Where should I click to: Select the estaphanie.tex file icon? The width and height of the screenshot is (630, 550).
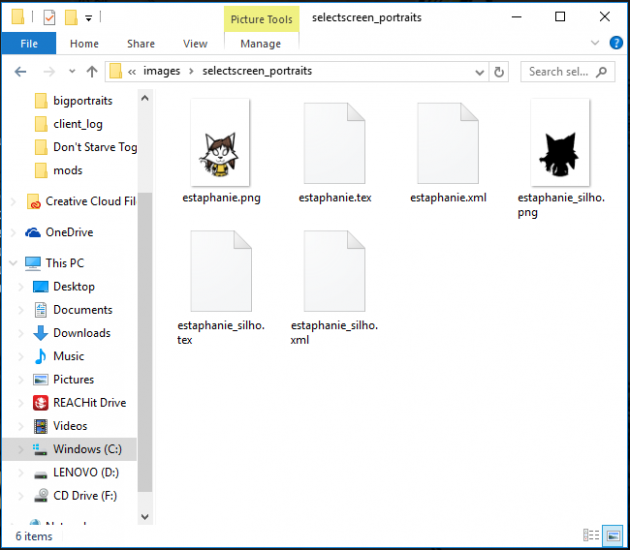(x=334, y=143)
